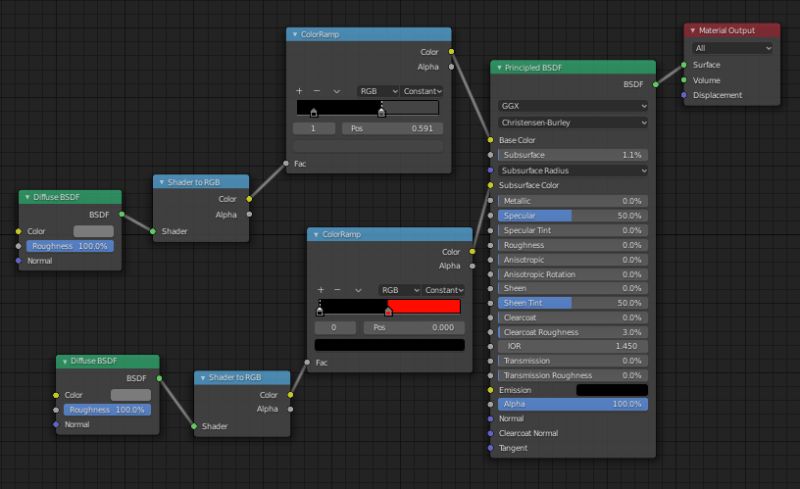Screen dimensions: 800x489
Task: Click the BSDF output socket of Principled BSDF
Action: click(x=656, y=84)
